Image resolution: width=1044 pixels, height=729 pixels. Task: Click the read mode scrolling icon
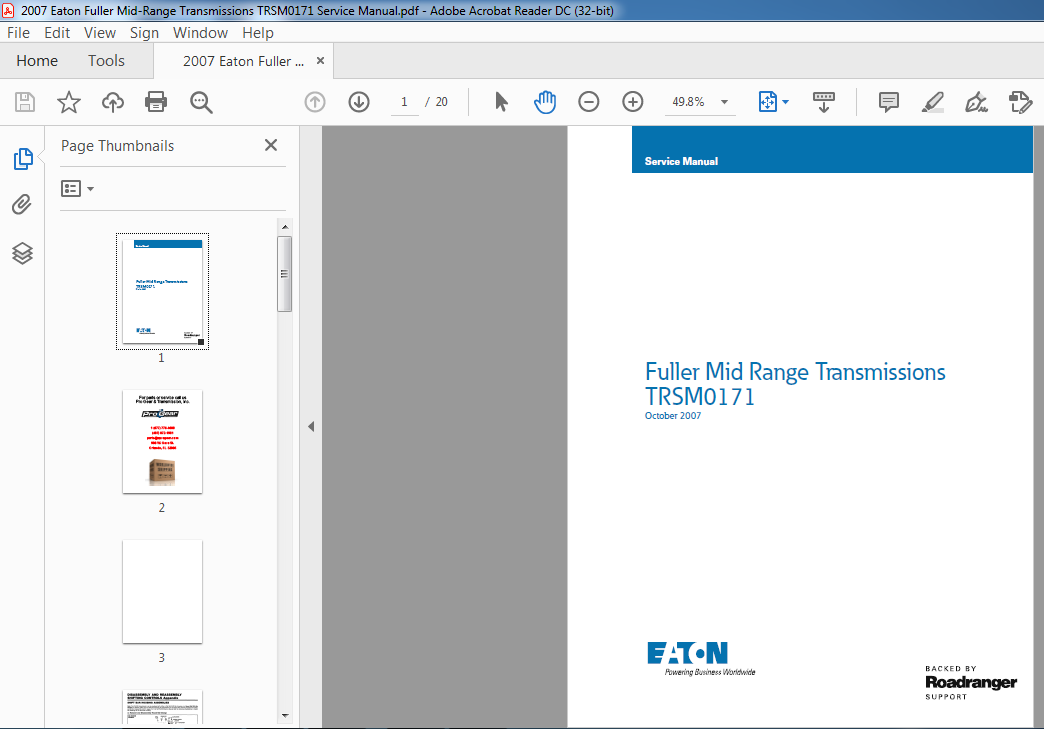[x=824, y=102]
